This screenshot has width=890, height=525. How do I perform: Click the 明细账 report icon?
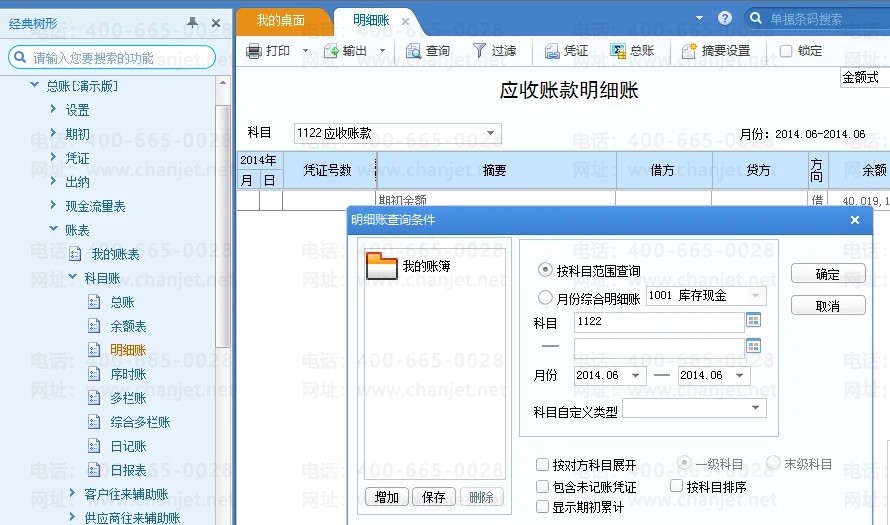point(94,350)
